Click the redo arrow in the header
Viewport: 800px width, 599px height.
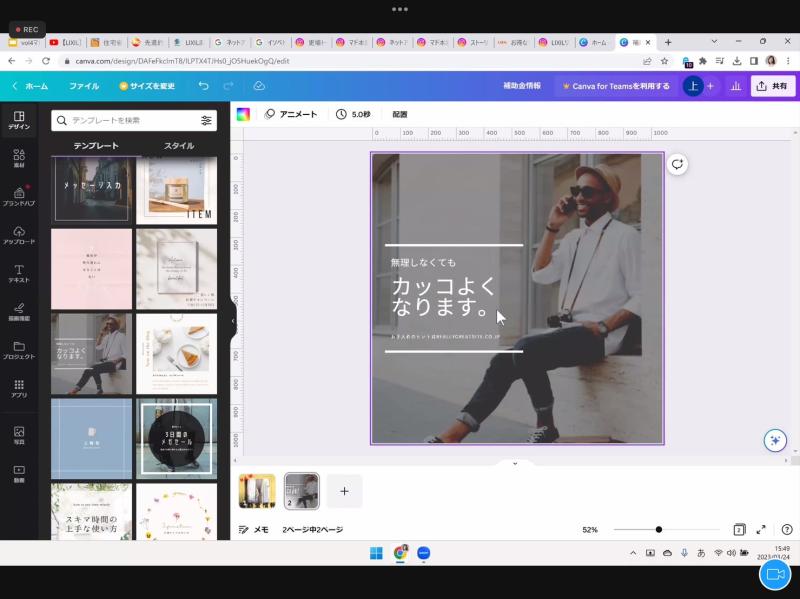229,86
